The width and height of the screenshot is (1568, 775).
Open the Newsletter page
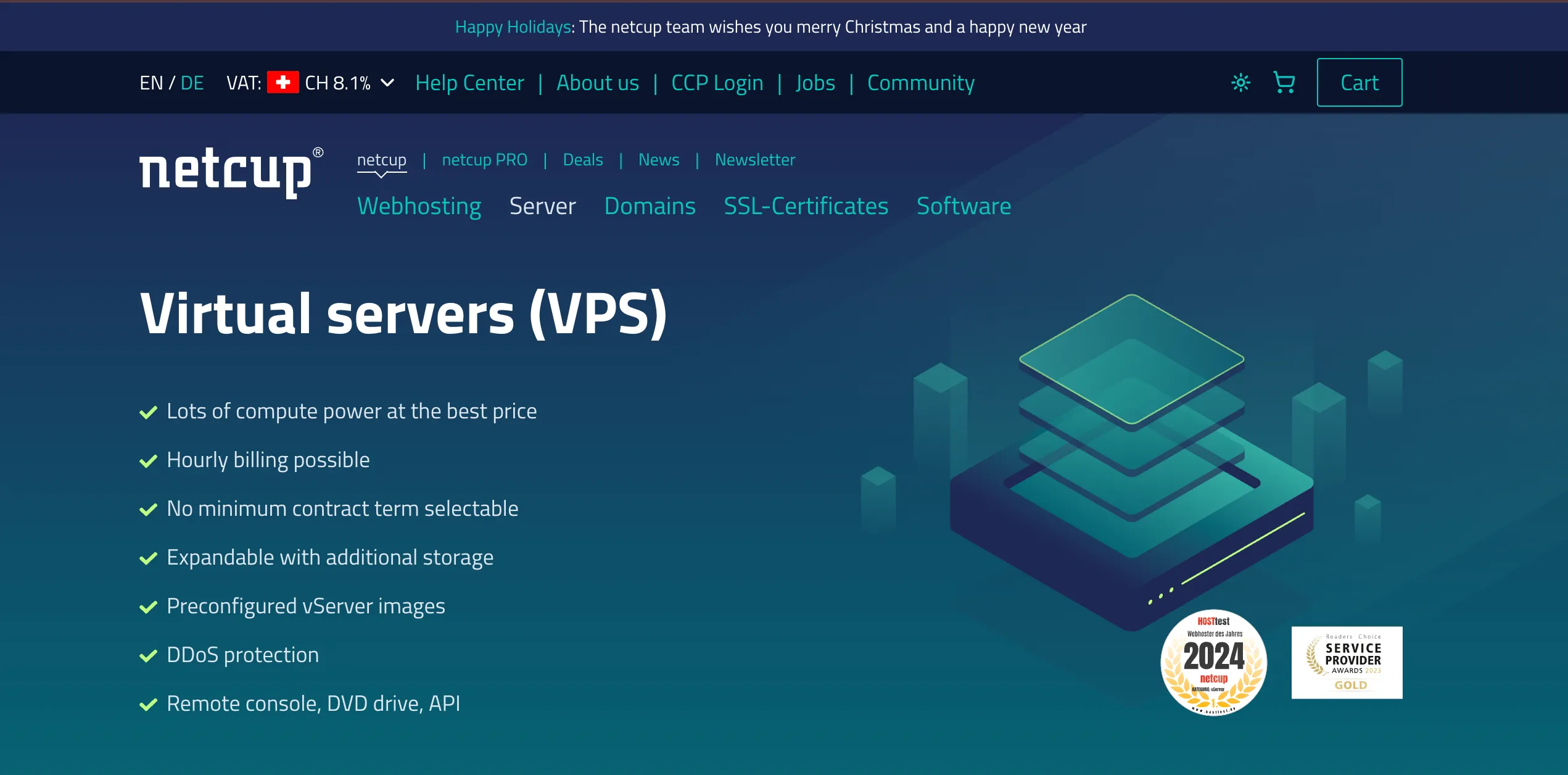tap(755, 160)
